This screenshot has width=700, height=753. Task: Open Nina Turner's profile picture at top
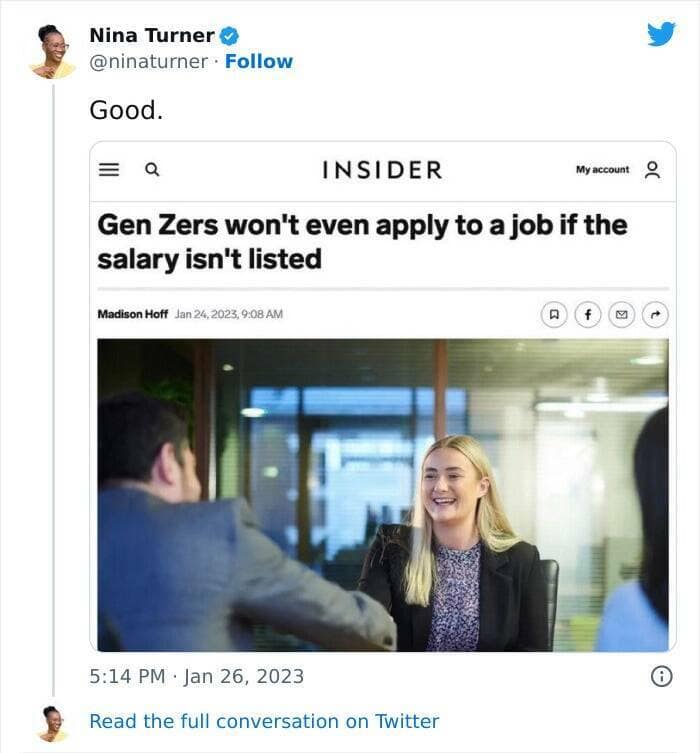[52, 49]
